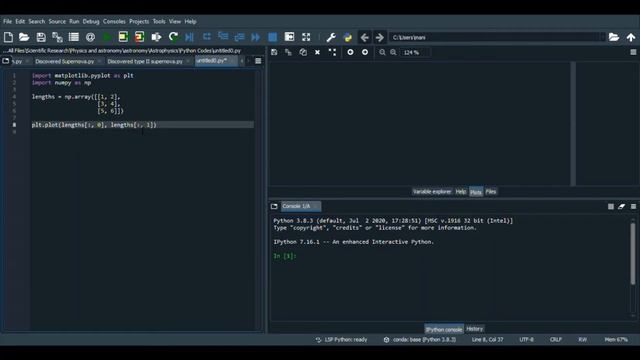This screenshot has width=640, height=360.
Task: Open the Search menu
Action: (x=37, y=21)
